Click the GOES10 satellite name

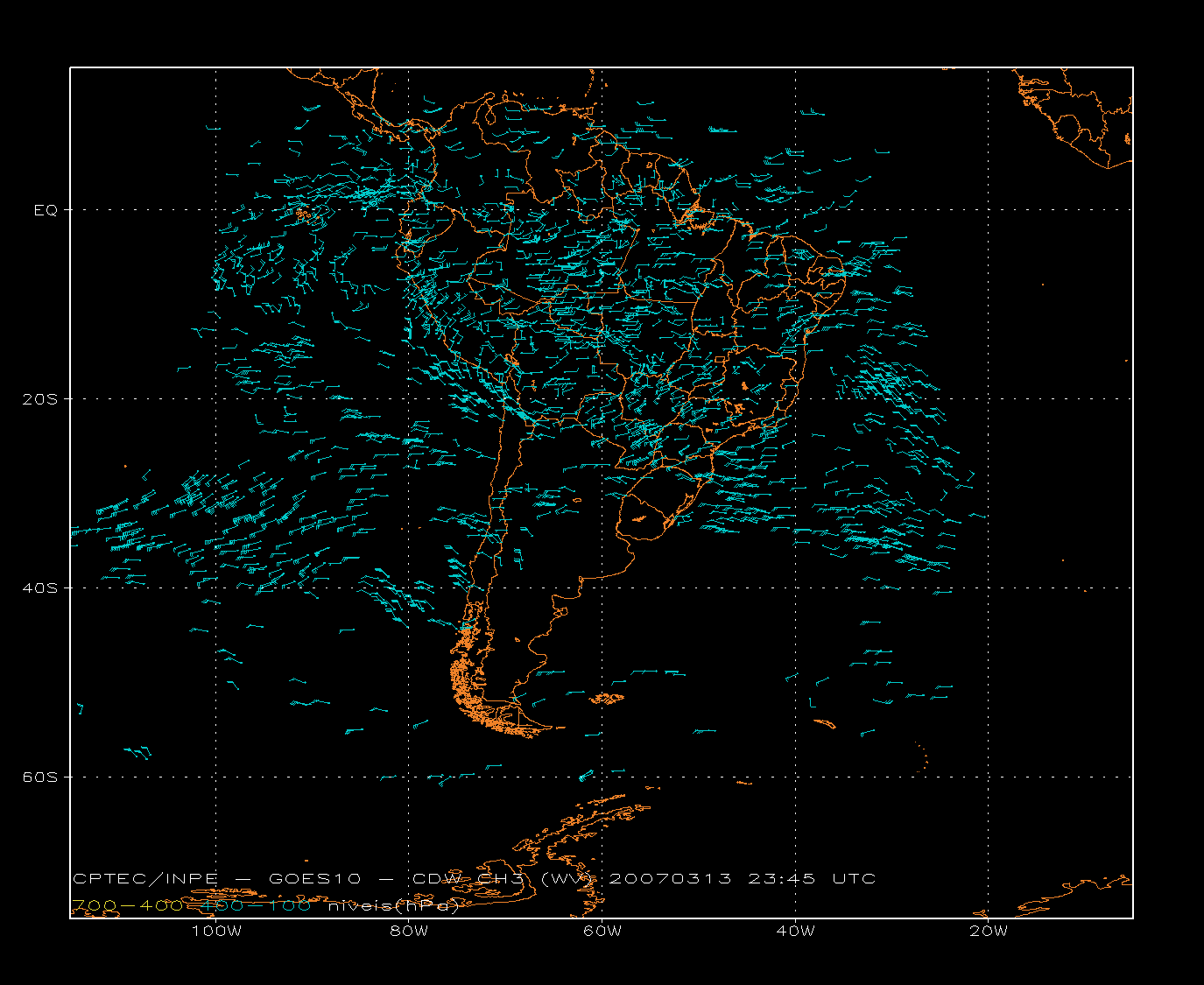point(314,878)
